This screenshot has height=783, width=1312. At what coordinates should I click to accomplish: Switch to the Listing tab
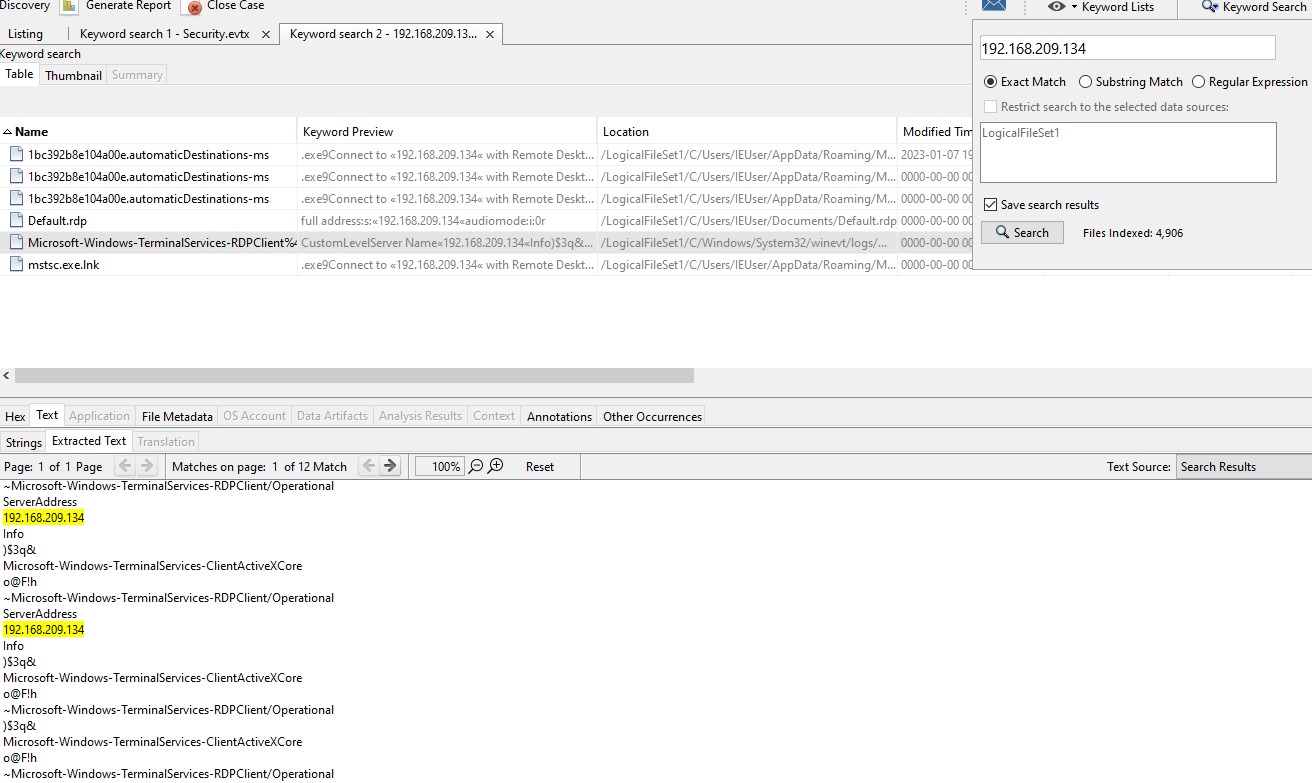click(x=26, y=34)
